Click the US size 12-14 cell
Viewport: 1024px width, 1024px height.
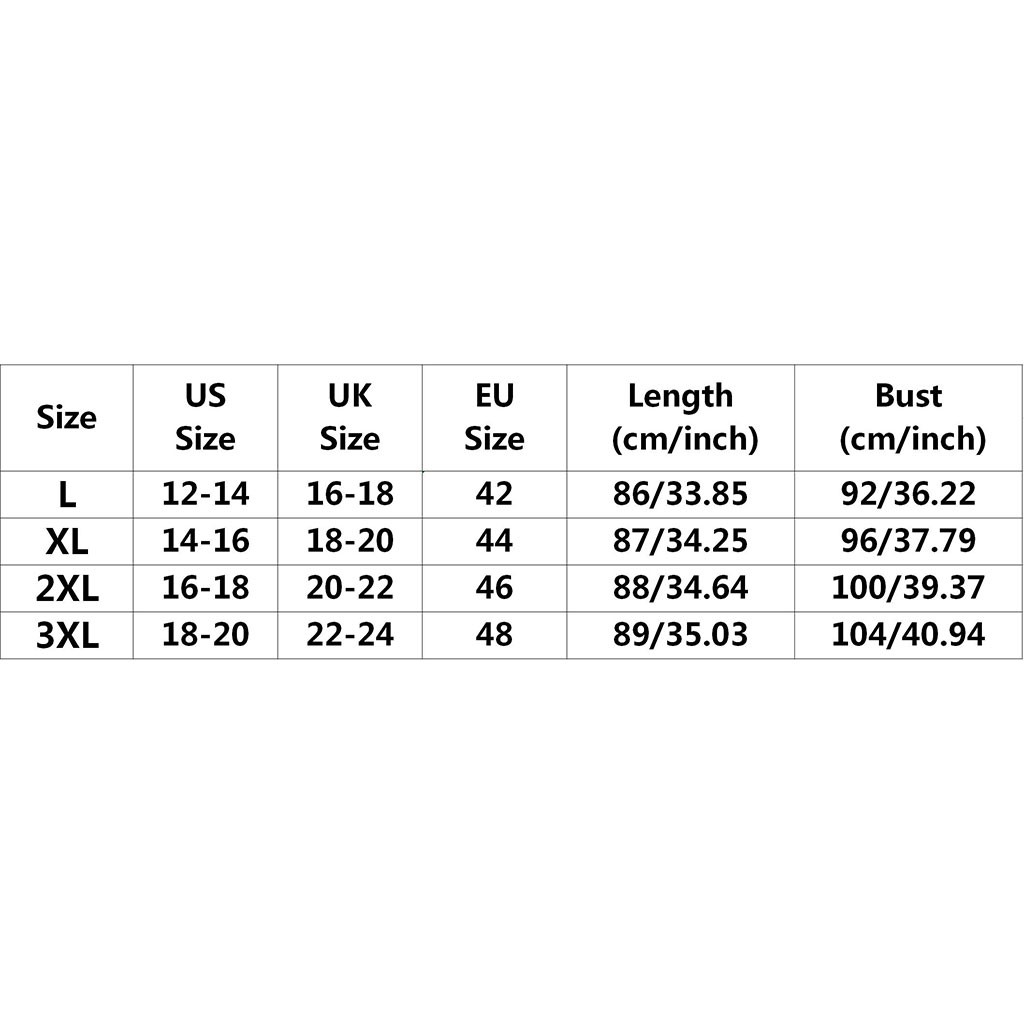point(205,493)
